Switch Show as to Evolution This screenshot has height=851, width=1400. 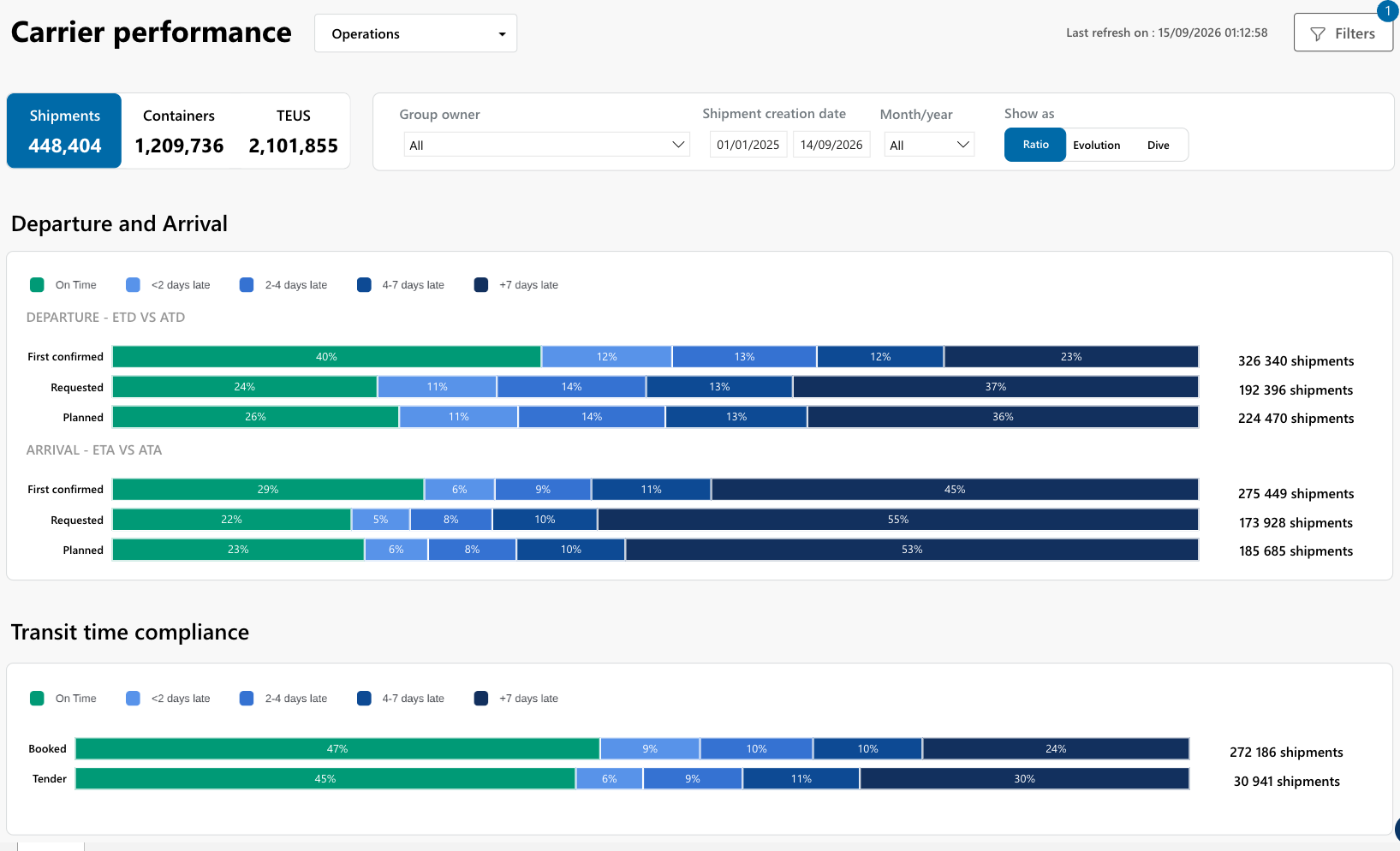(1096, 145)
